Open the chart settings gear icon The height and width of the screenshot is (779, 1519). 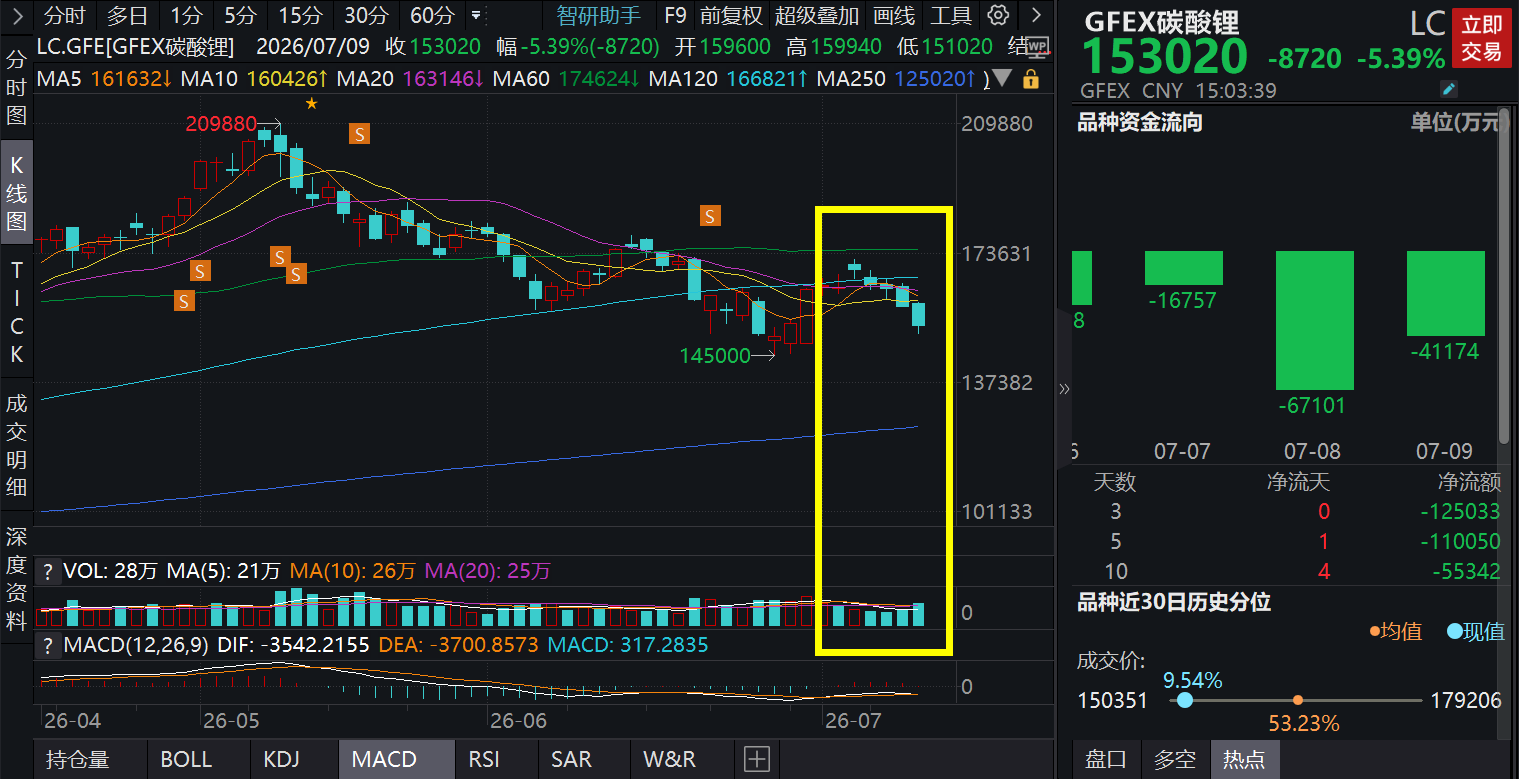tap(997, 15)
